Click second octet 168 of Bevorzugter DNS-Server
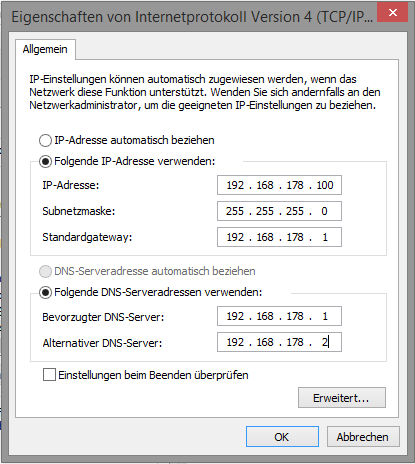 tap(265, 316)
